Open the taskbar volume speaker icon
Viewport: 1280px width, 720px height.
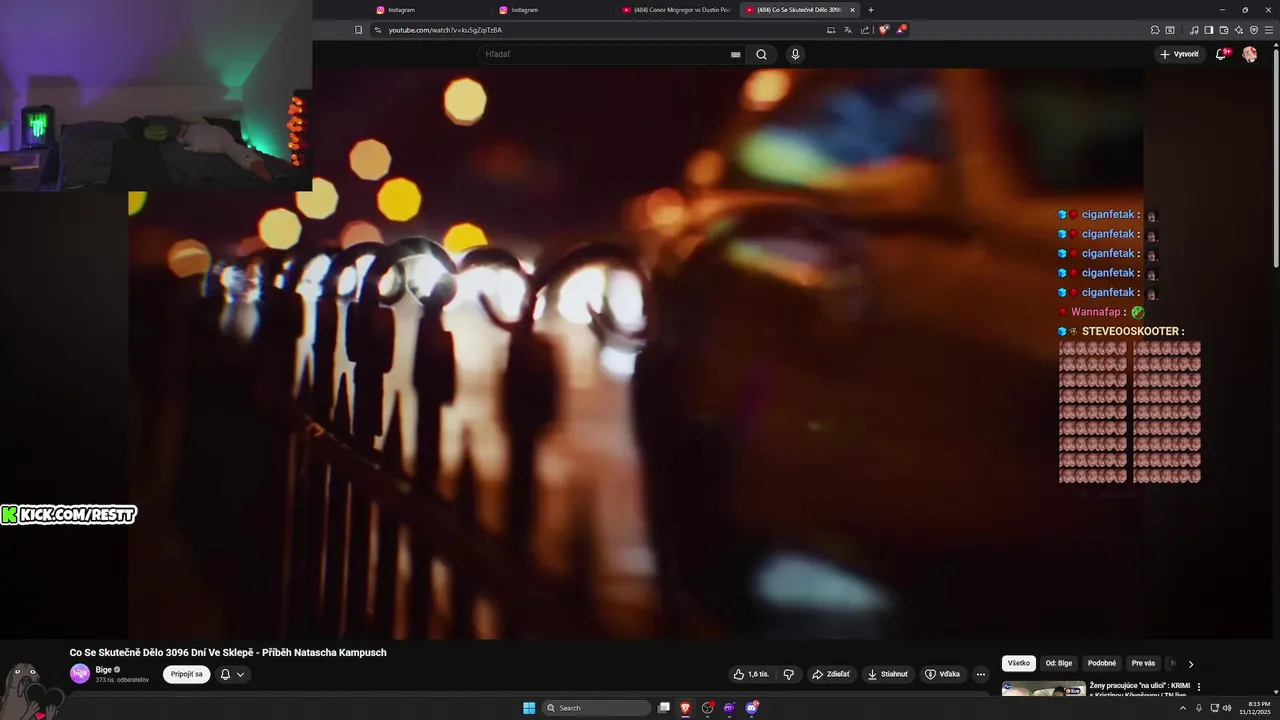[x=1227, y=708]
